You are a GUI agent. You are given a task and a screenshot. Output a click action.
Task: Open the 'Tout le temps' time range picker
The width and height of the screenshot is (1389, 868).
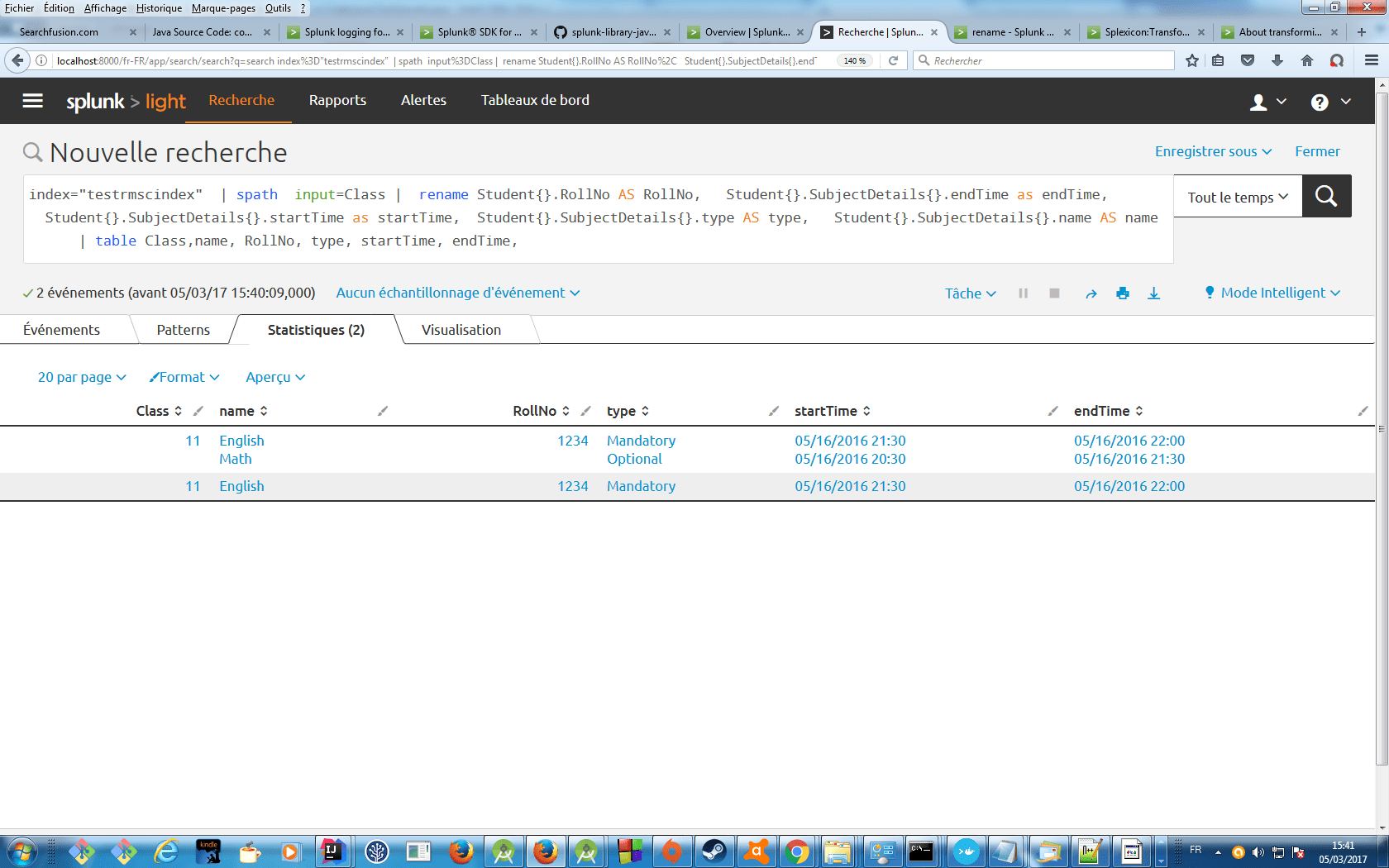coord(1237,196)
